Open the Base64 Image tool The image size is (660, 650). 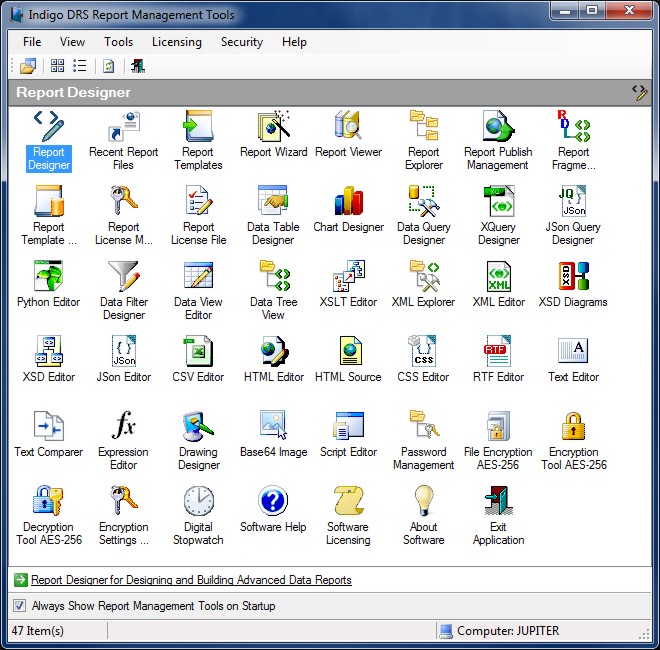click(x=274, y=434)
